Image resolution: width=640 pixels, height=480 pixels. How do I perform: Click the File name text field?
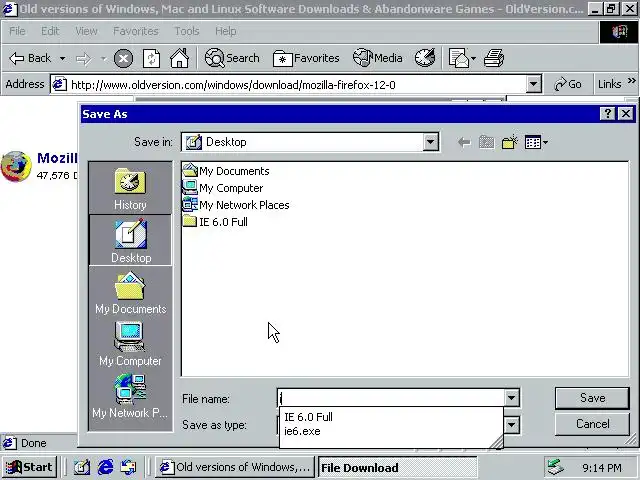coord(391,398)
